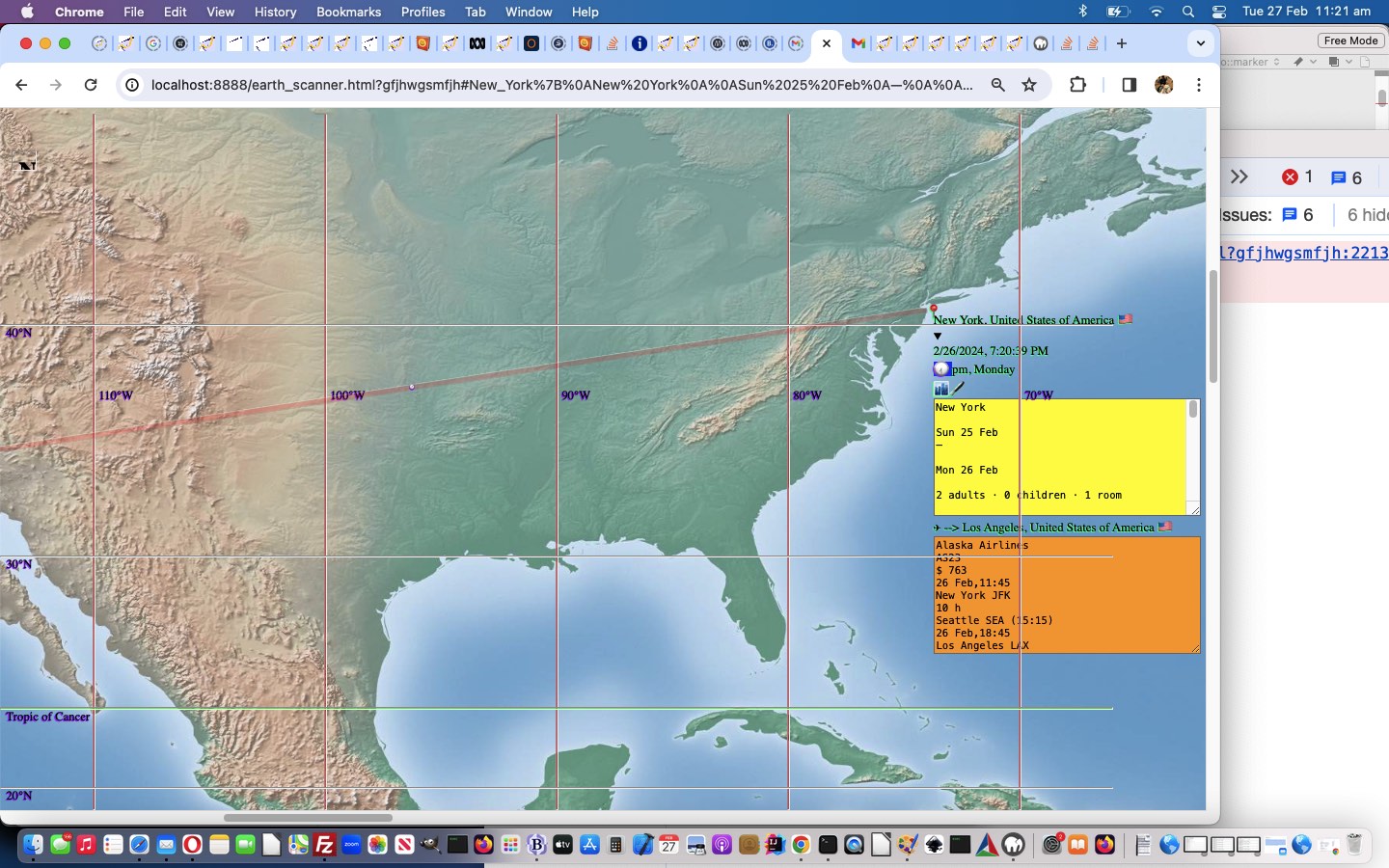The width and height of the screenshot is (1389, 868).
Task: Click the page's horizontal scrollbar thumb
Action: click(308, 818)
